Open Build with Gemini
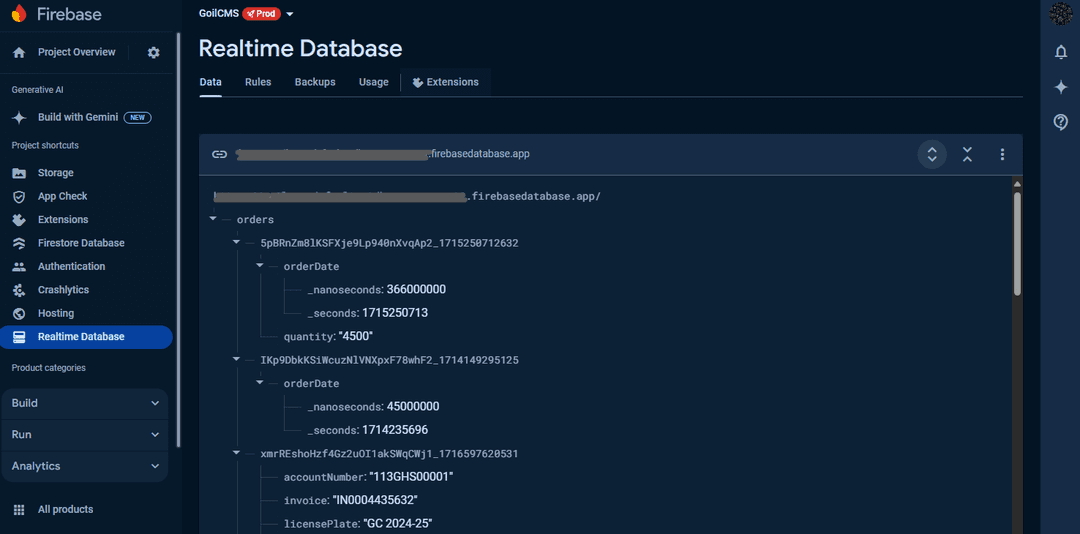 (x=78, y=117)
